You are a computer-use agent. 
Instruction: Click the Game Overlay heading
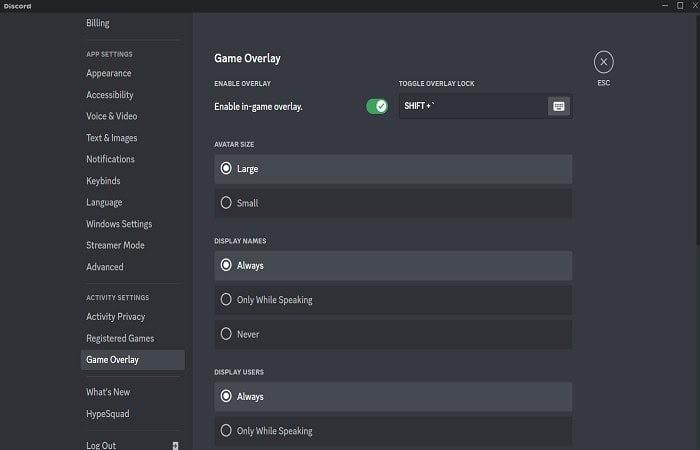tap(247, 58)
